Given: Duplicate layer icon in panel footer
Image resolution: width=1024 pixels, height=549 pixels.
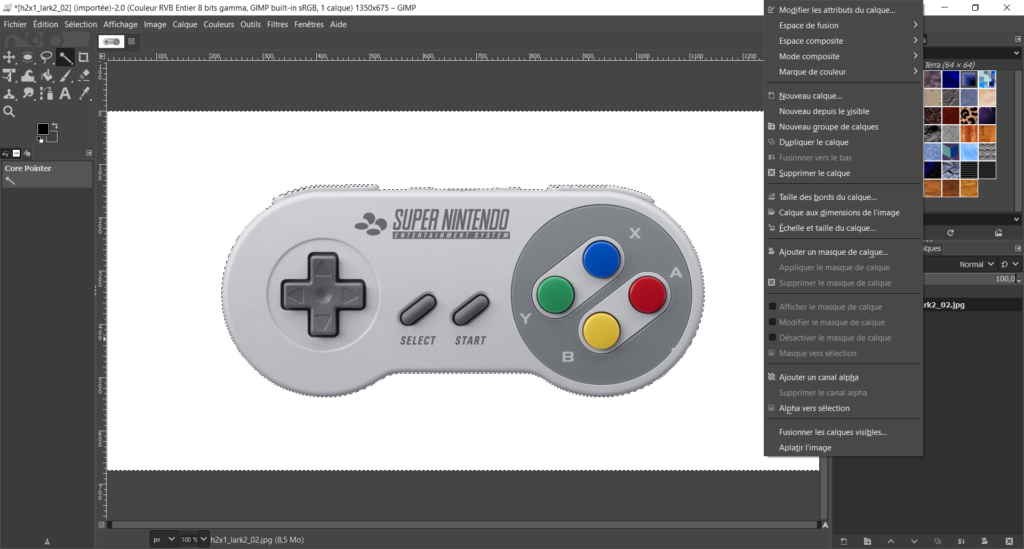Looking at the screenshot, I should pos(938,541).
